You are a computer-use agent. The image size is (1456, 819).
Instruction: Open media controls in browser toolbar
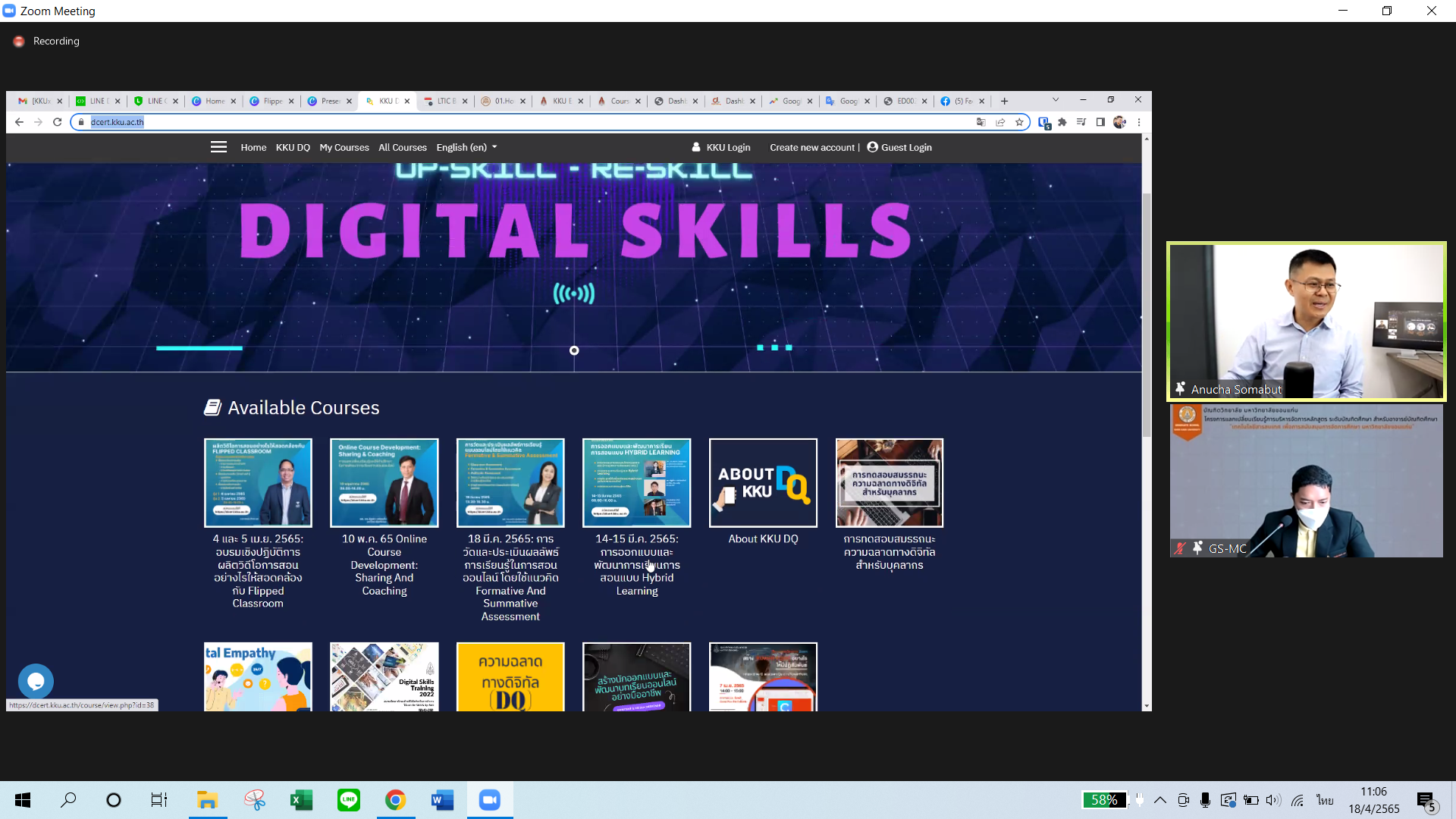pos(1081,122)
